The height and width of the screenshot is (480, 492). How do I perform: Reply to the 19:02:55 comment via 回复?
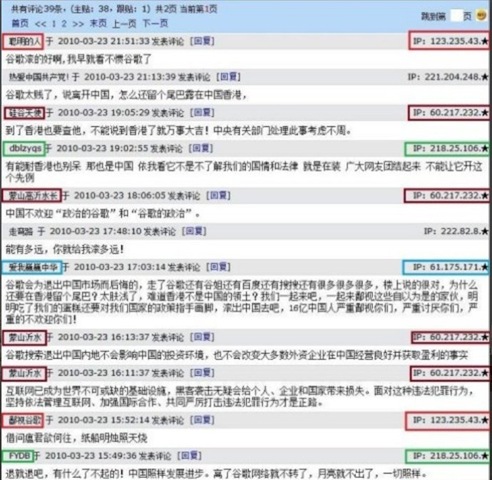201,148
